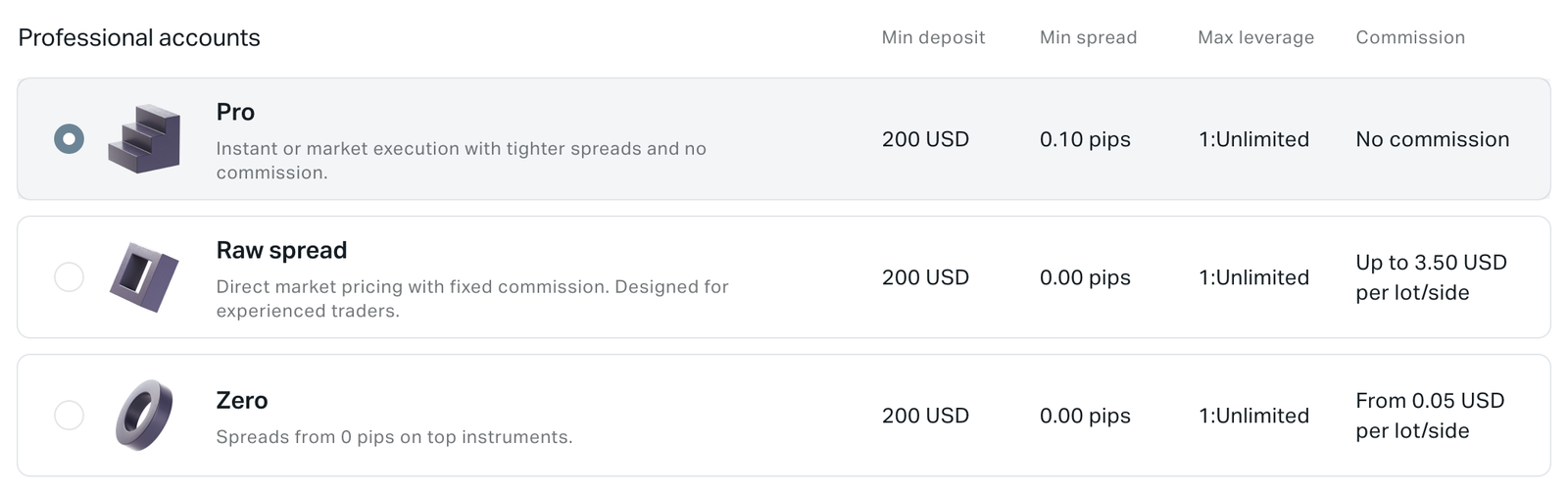1568x494 pixels.
Task: Click the Zero account title
Action: pos(242,401)
